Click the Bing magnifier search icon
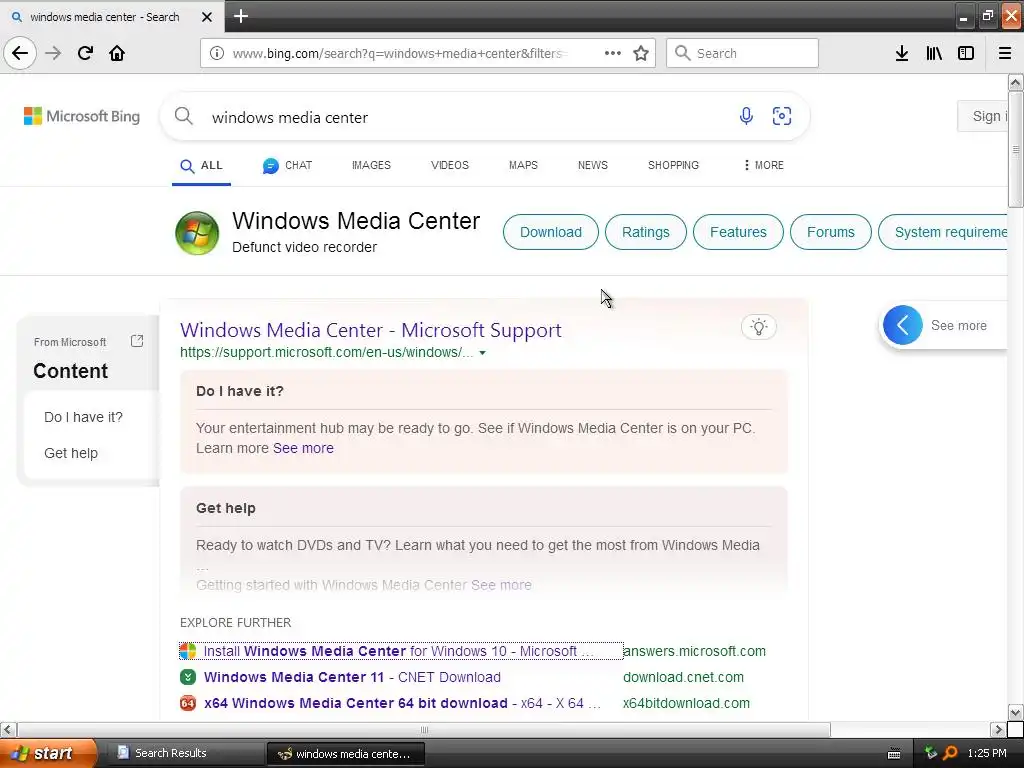Image resolution: width=1024 pixels, height=768 pixels. [x=184, y=116]
